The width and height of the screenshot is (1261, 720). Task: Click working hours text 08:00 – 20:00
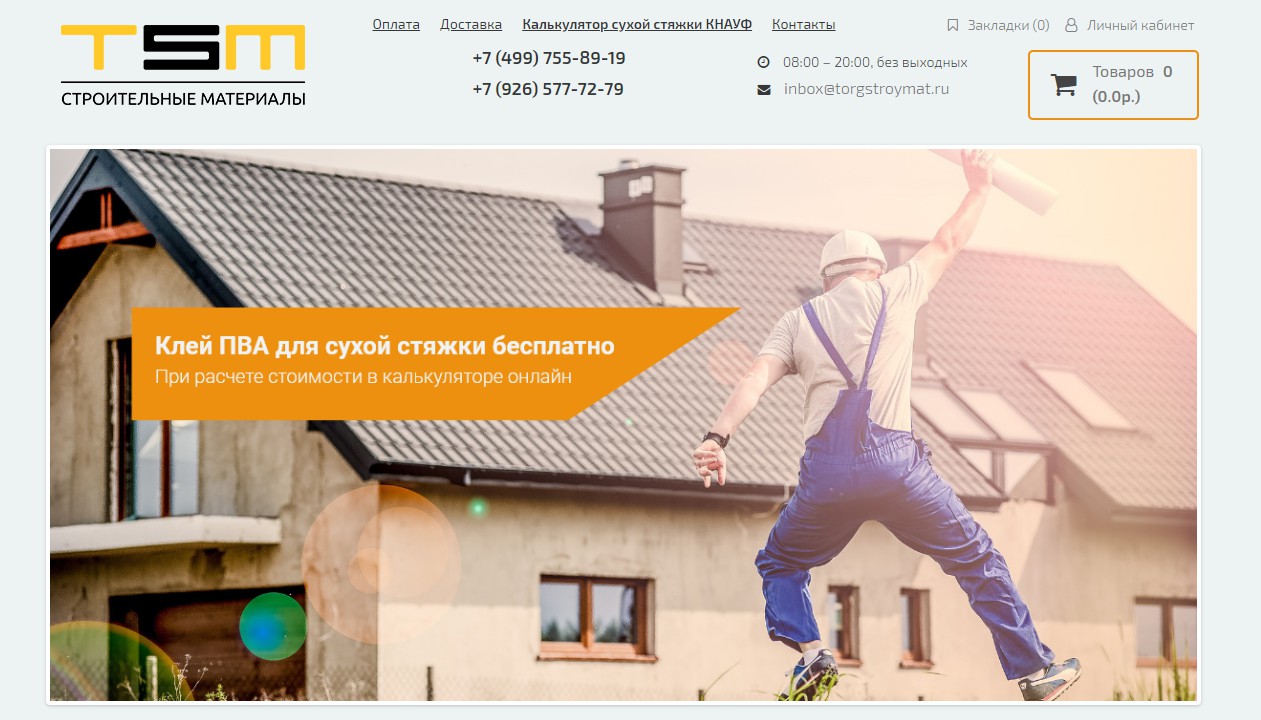coord(875,62)
